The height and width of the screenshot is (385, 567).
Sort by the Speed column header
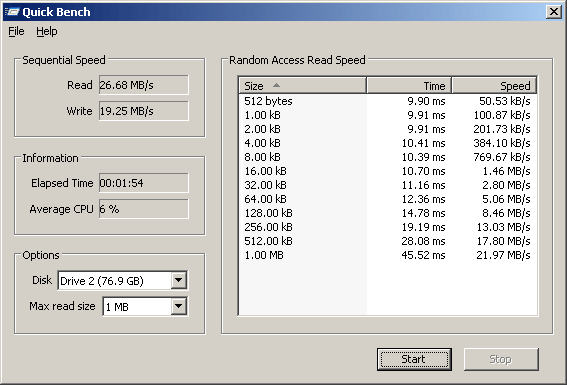tap(494, 86)
